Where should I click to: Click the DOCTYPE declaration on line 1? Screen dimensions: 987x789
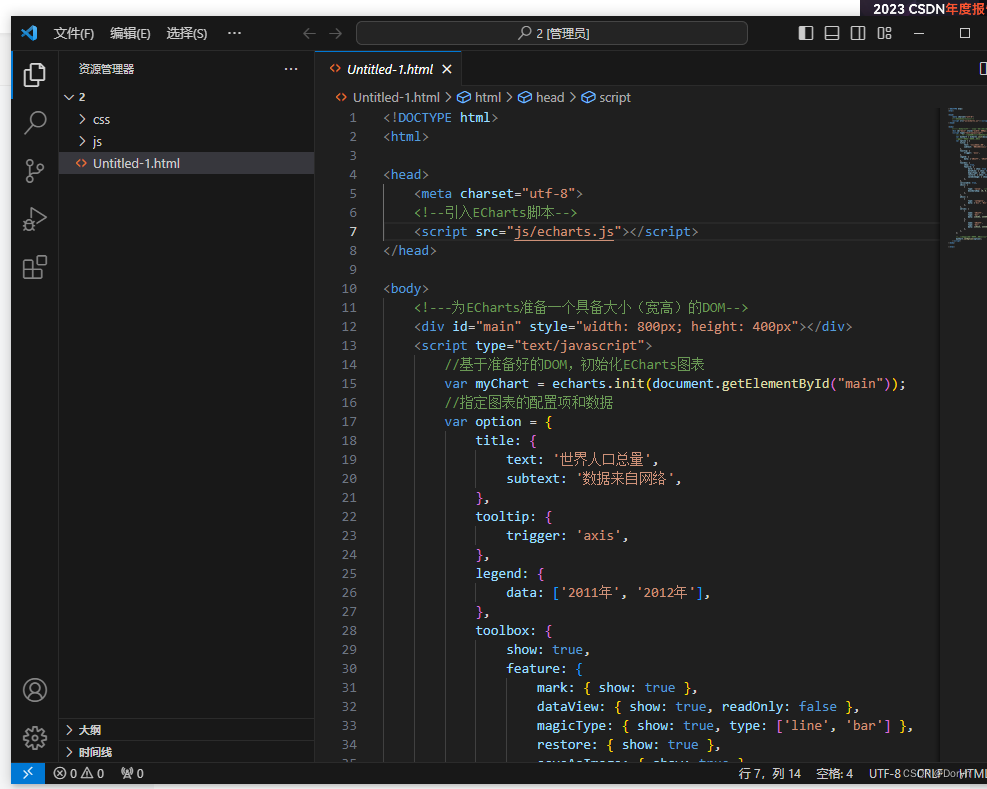(x=441, y=118)
